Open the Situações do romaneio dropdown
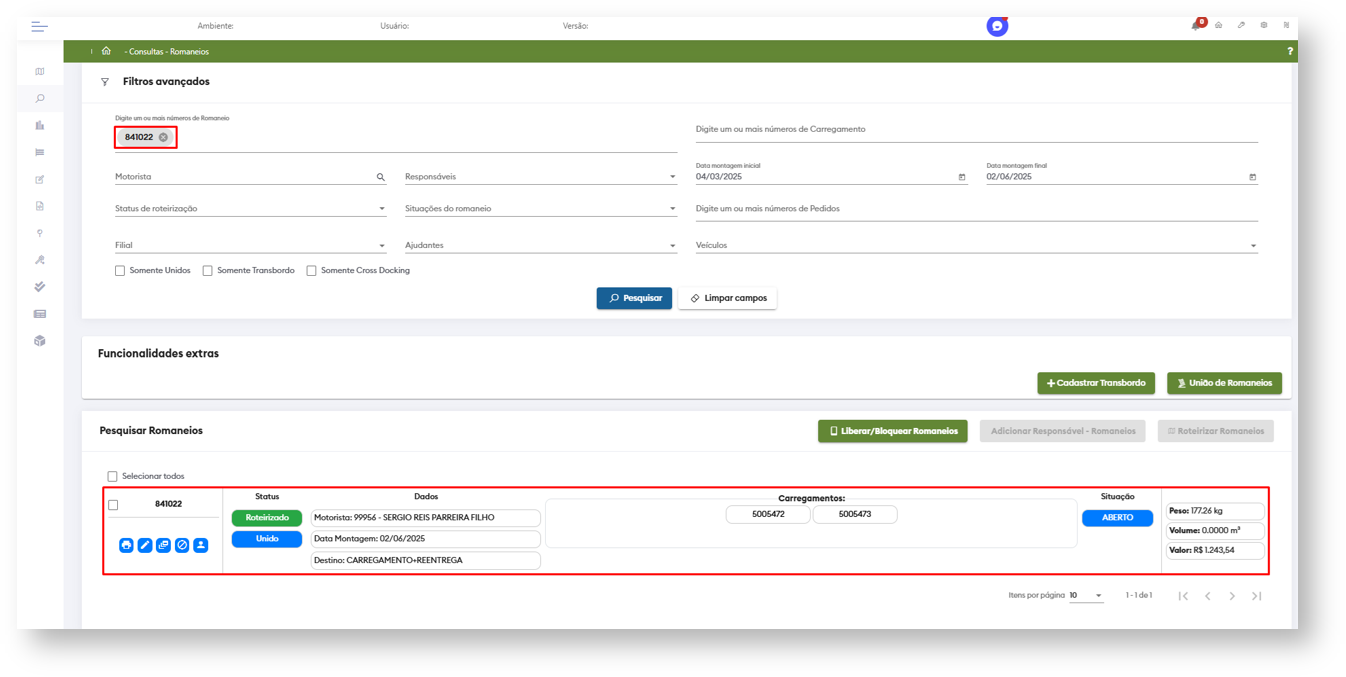 tap(672, 210)
